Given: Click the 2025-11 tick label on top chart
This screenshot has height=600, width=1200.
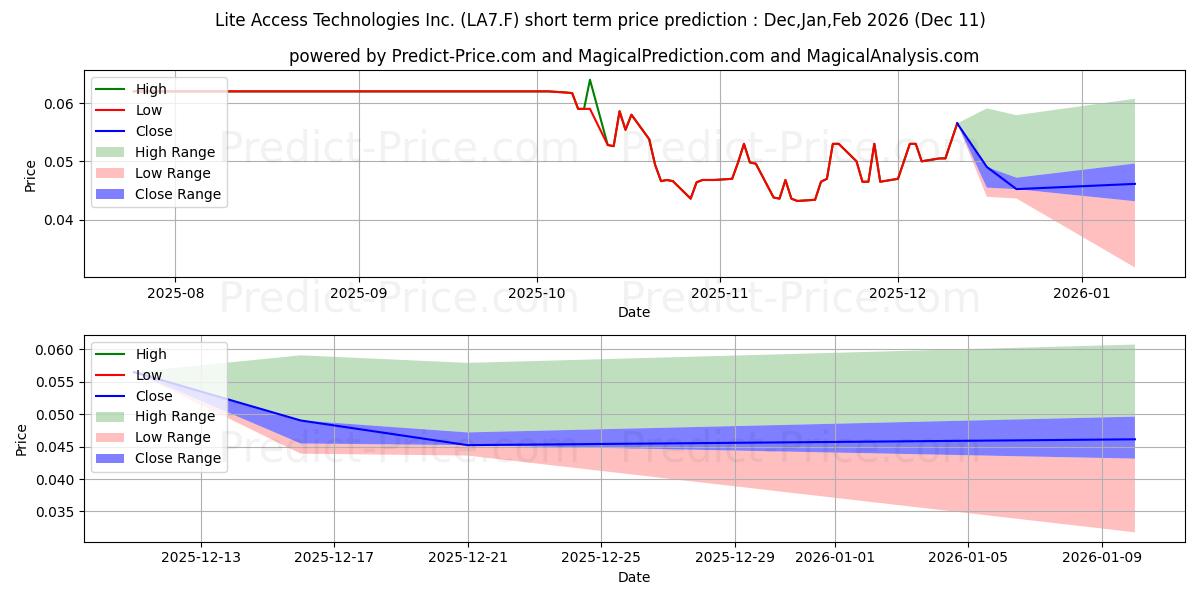Looking at the screenshot, I should click(720, 294).
